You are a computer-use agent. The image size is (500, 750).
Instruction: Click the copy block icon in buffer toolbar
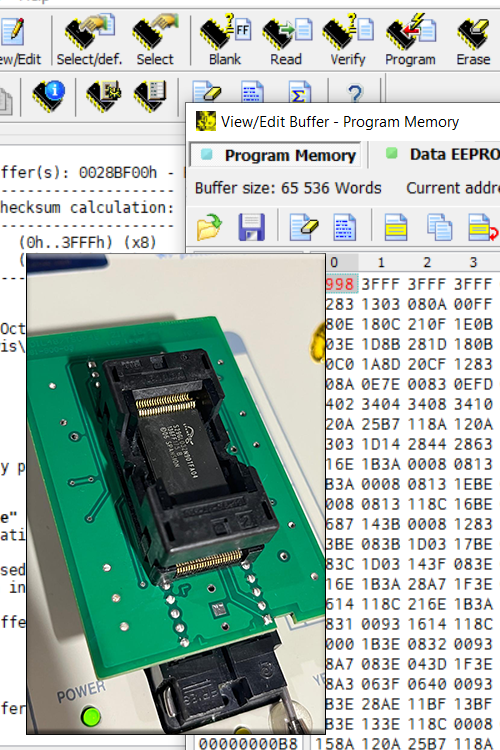(440, 227)
